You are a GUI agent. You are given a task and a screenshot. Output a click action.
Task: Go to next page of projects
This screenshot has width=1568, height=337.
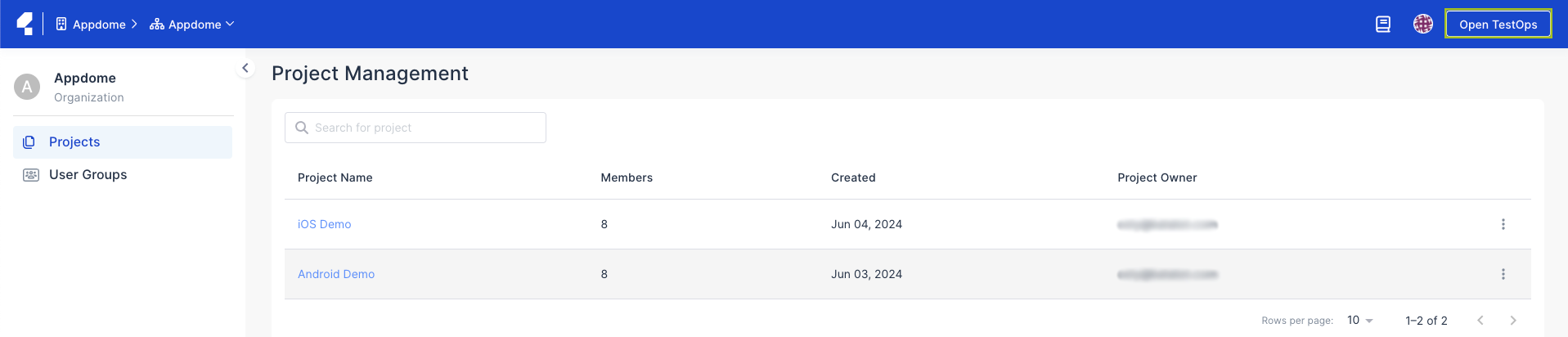pyautogui.click(x=1512, y=321)
